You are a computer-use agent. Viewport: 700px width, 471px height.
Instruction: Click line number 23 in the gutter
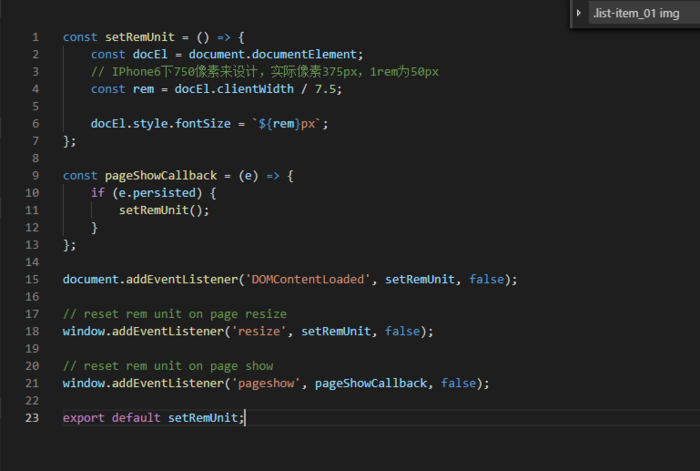32,418
